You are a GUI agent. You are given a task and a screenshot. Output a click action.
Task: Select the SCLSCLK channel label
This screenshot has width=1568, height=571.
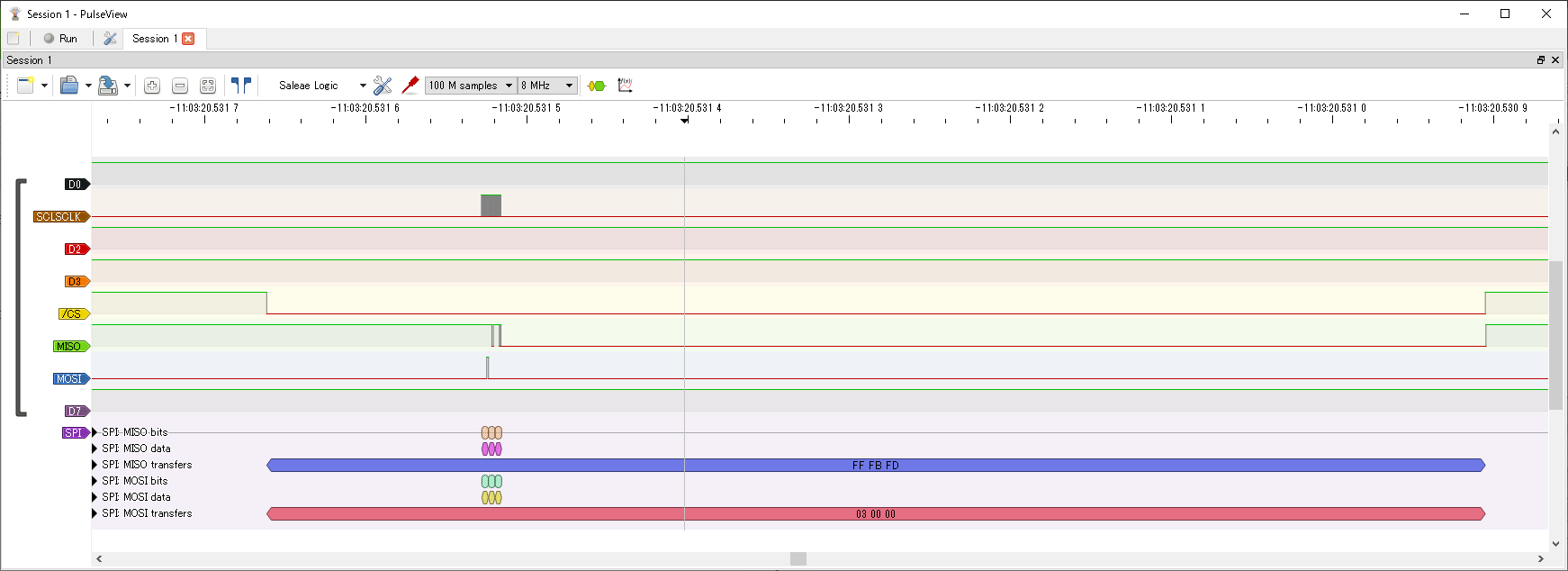(x=62, y=217)
